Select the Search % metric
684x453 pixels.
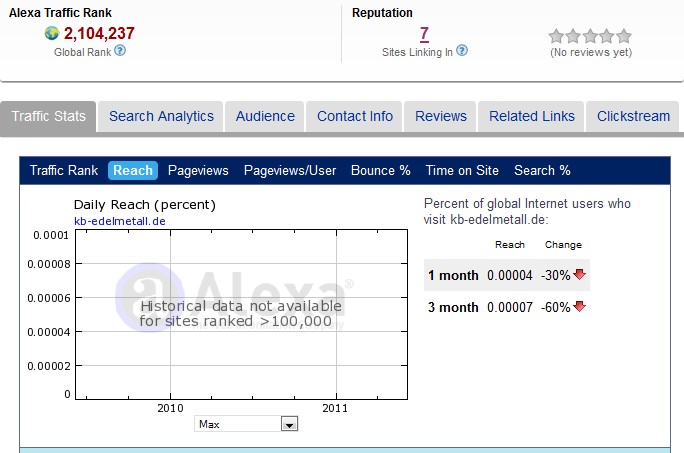[542, 170]
